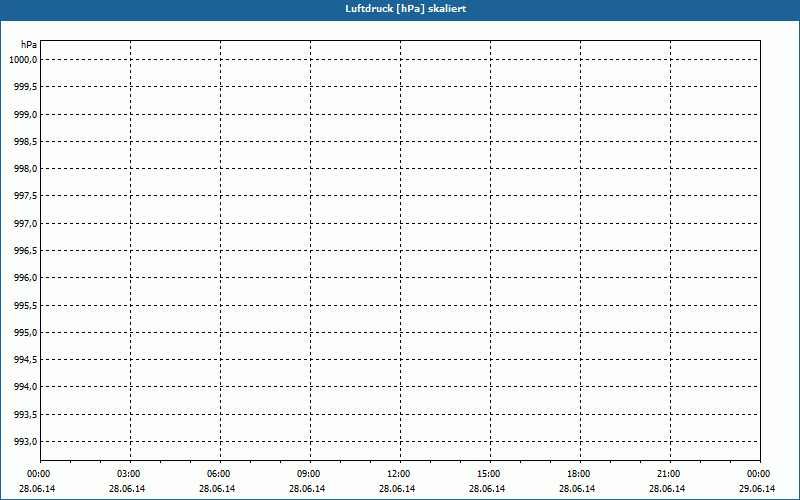Select the 21:00 time label

tap(669, 474)
